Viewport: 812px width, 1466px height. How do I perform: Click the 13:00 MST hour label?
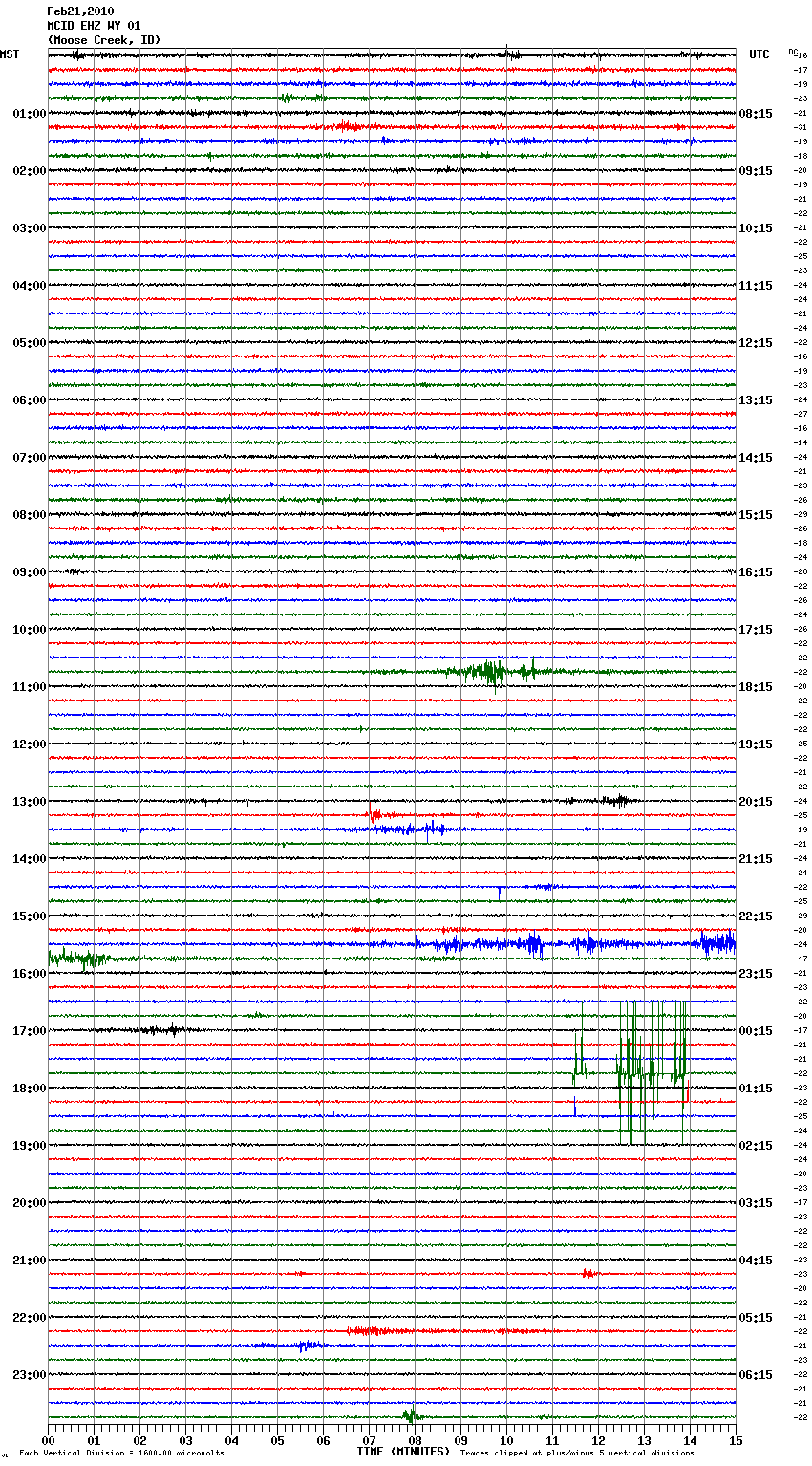(30, 802)
